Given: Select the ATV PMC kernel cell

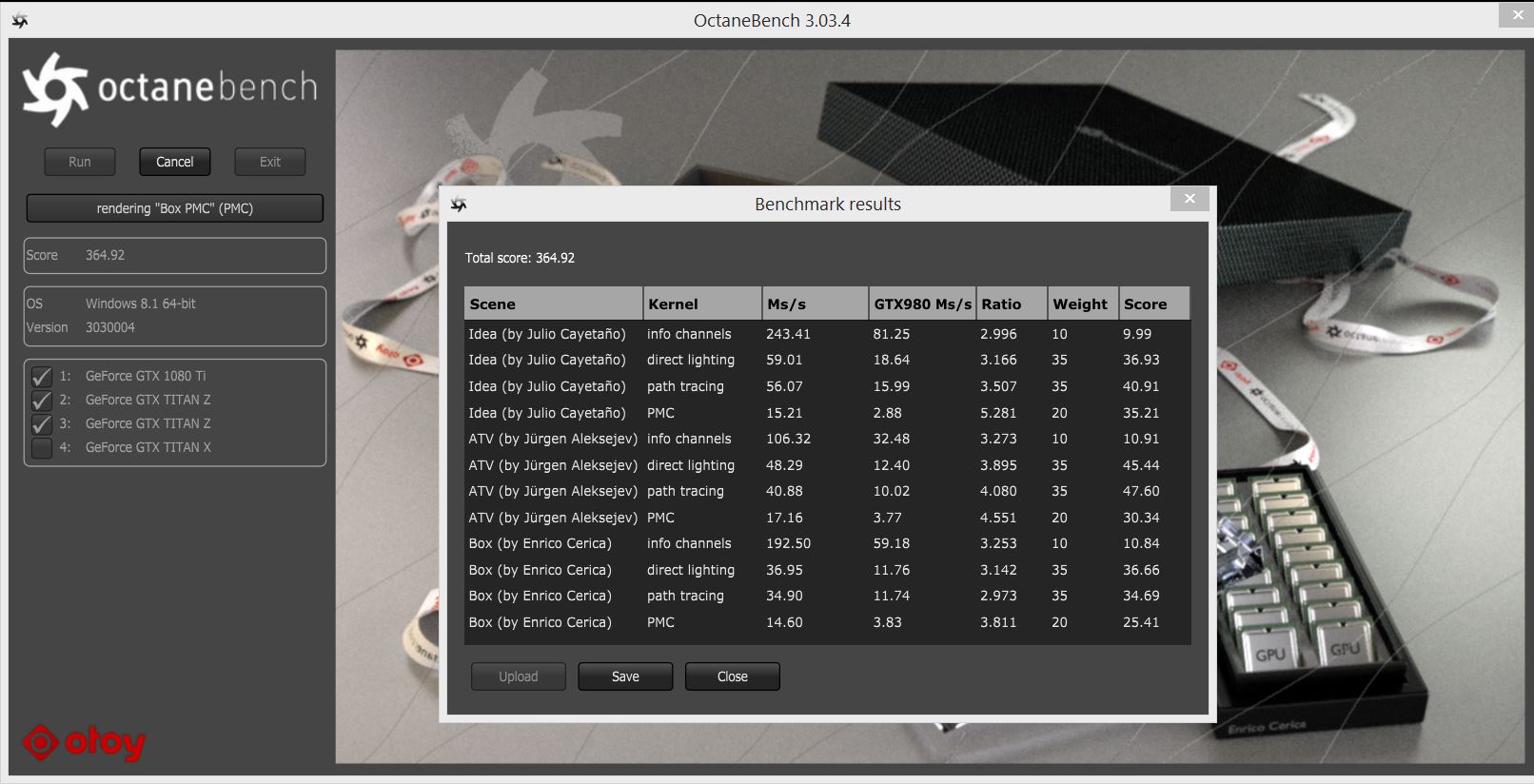Looking at the screenshot, I should tap(660, 518).
